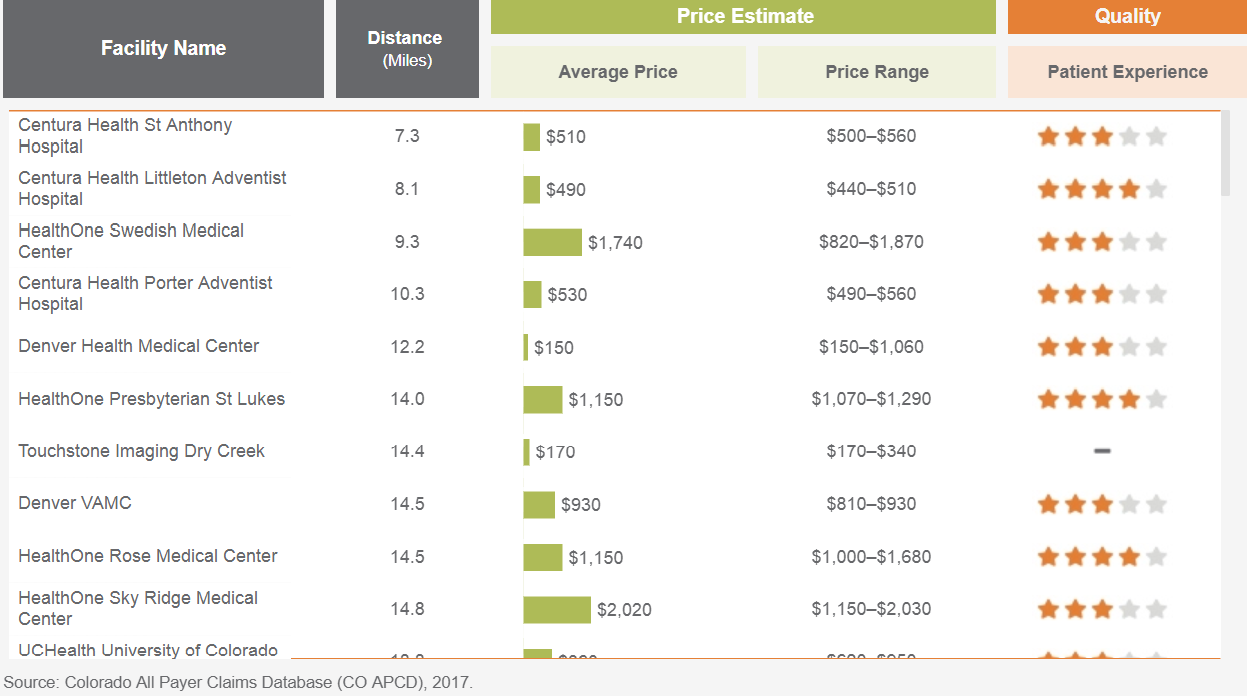The width and height of the screenshot is (1247, 696).
Task: Click the Price Range column header
Action: [876, 72]
